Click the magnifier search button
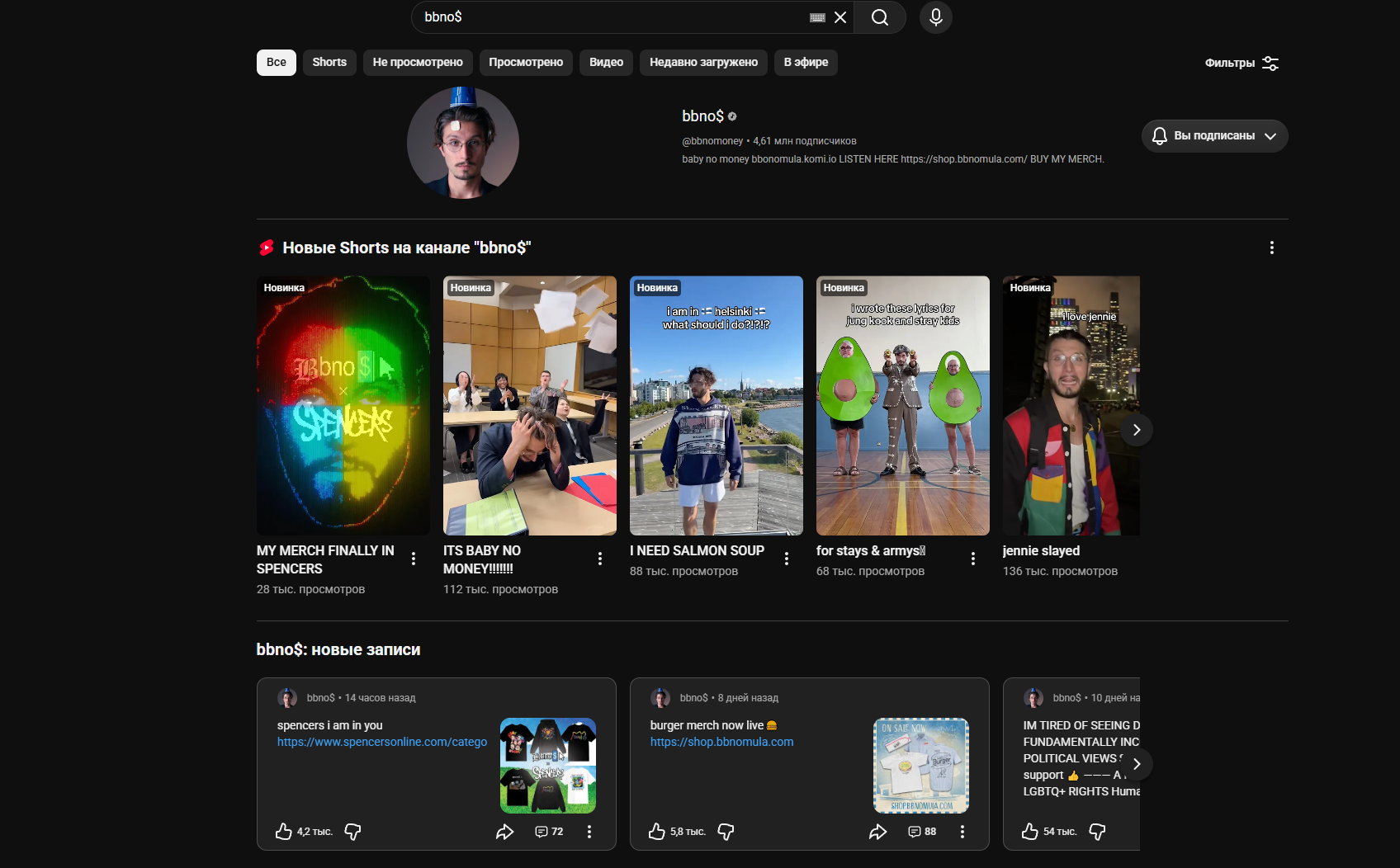Screen dimensions: 1400x868 (x=880, y=17)
